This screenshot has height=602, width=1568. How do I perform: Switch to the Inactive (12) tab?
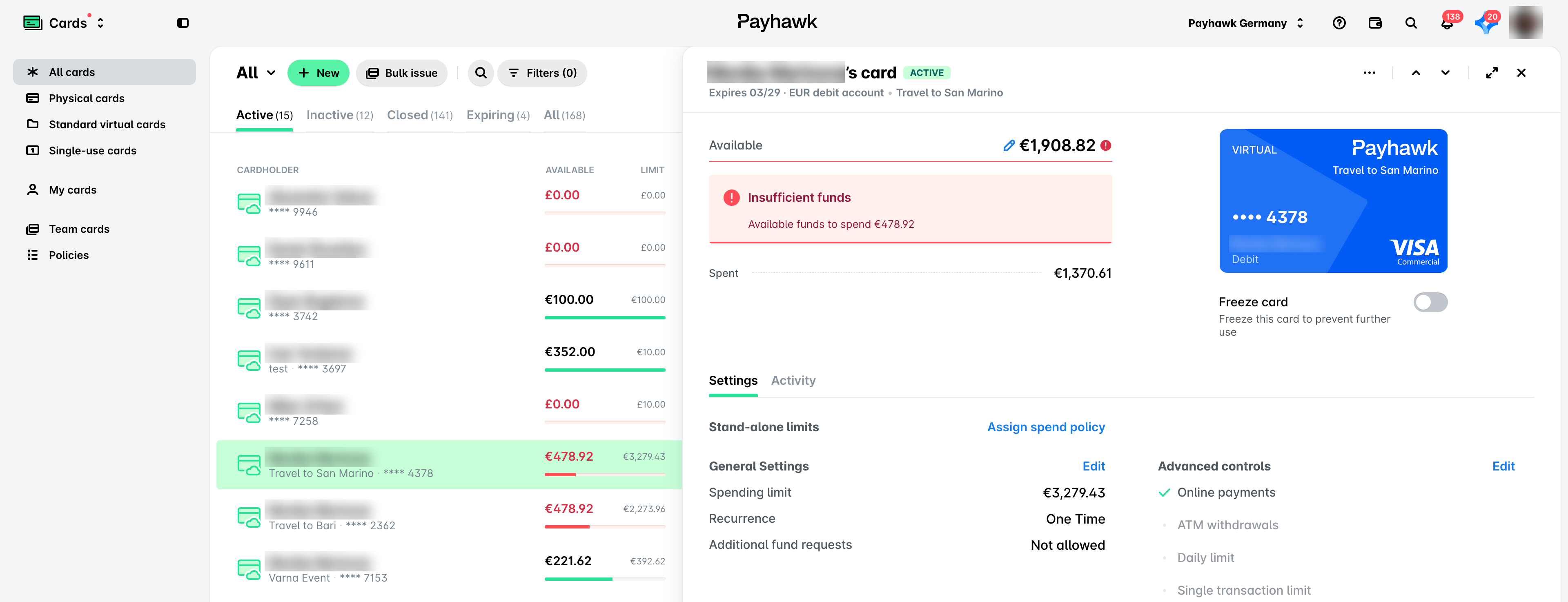[x=340, y=115]
